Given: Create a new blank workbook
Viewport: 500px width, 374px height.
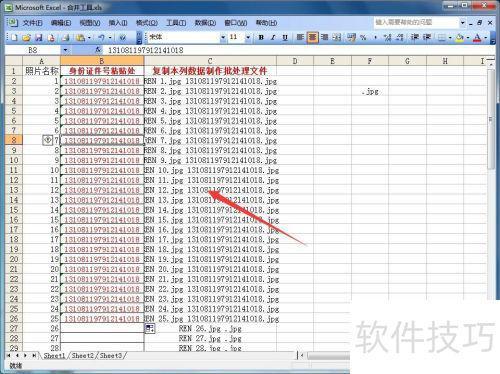Looking at the screenshot, I should [x=14, y=37].
